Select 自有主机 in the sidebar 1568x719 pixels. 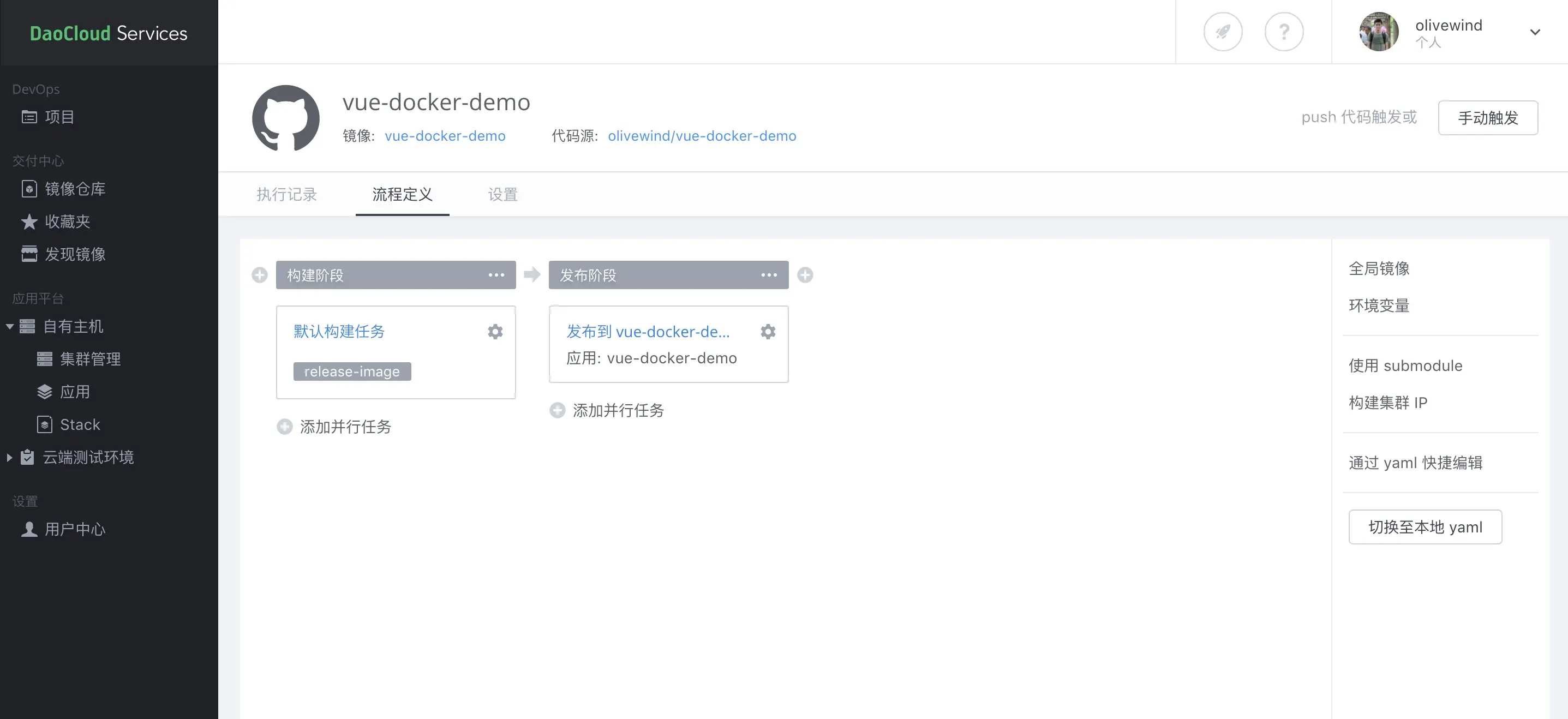[73, 326]
